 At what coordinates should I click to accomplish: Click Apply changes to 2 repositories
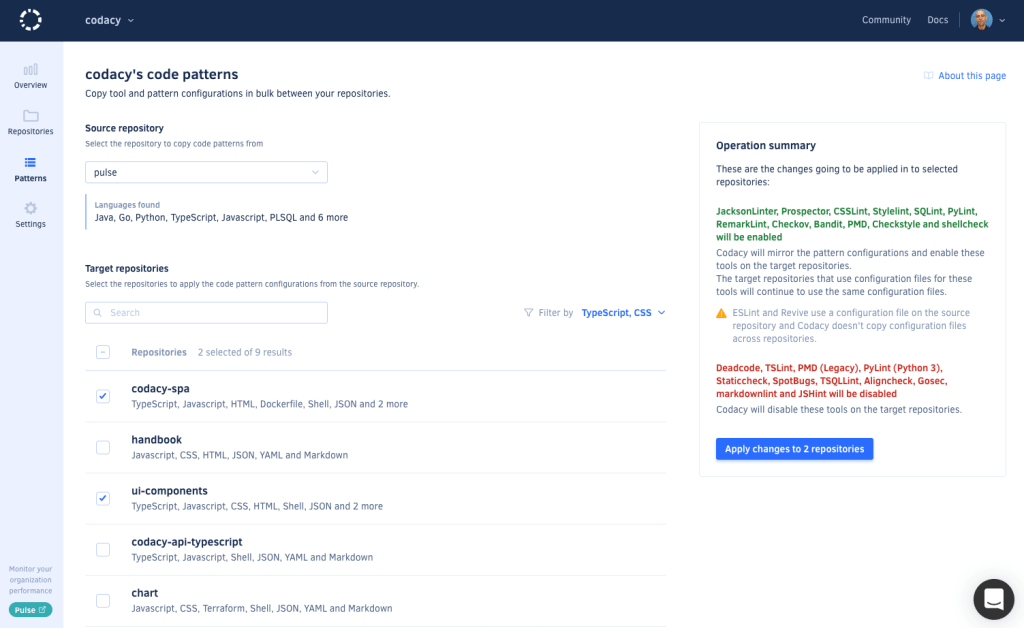[x=794, y=449]
